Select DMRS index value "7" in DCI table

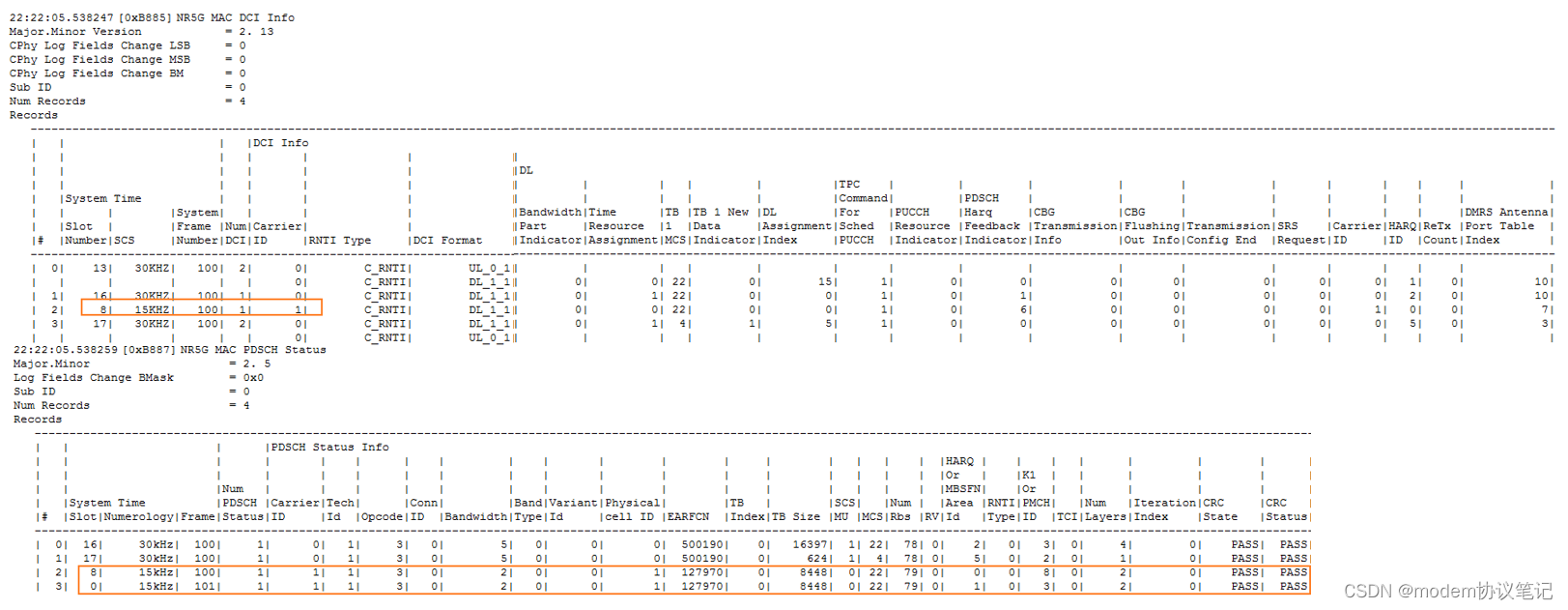pyautogui.click(x=1545, y=309)
